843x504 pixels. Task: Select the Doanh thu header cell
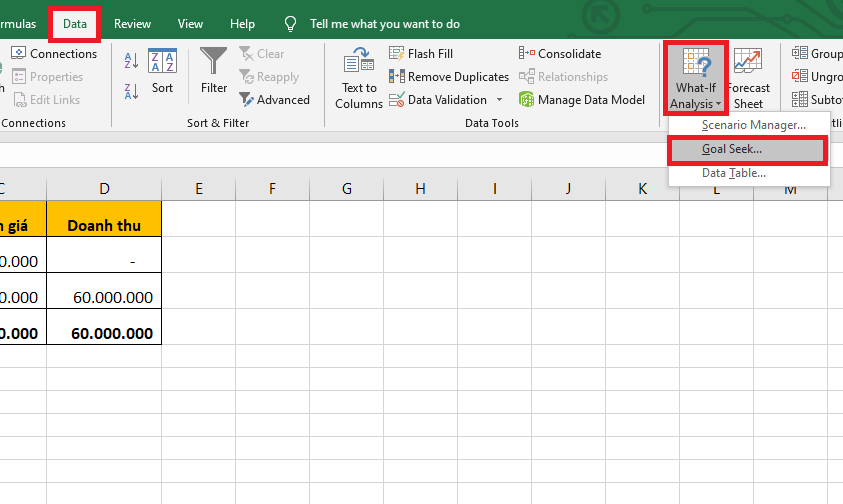103,225
